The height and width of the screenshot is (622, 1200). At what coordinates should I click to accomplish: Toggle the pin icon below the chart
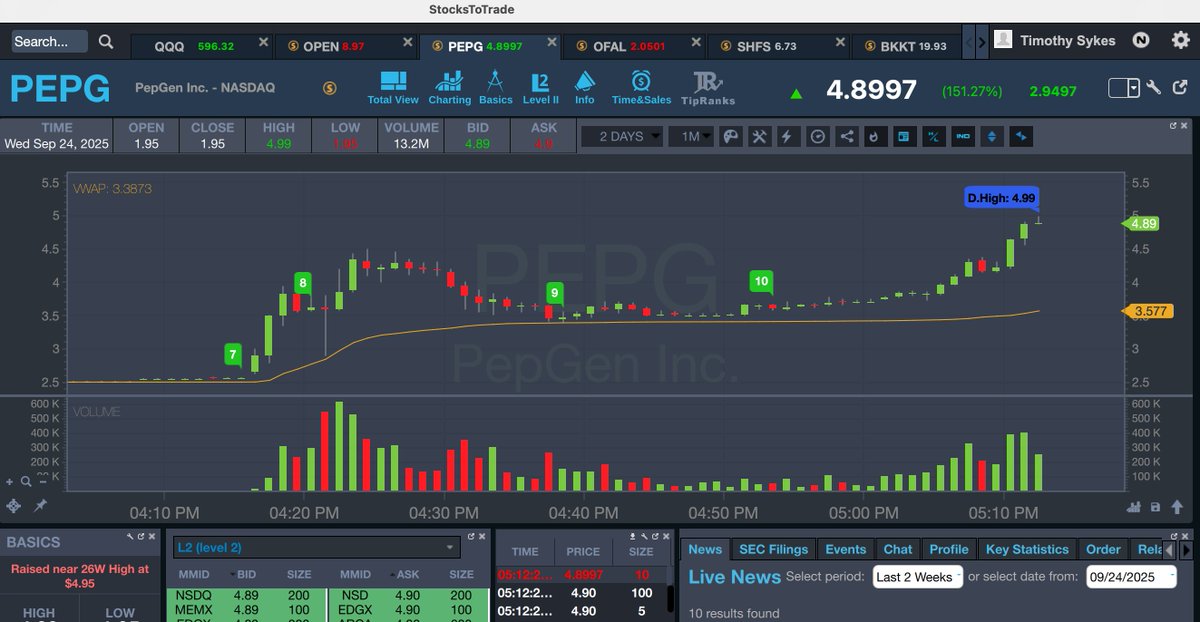coord(38,506)
